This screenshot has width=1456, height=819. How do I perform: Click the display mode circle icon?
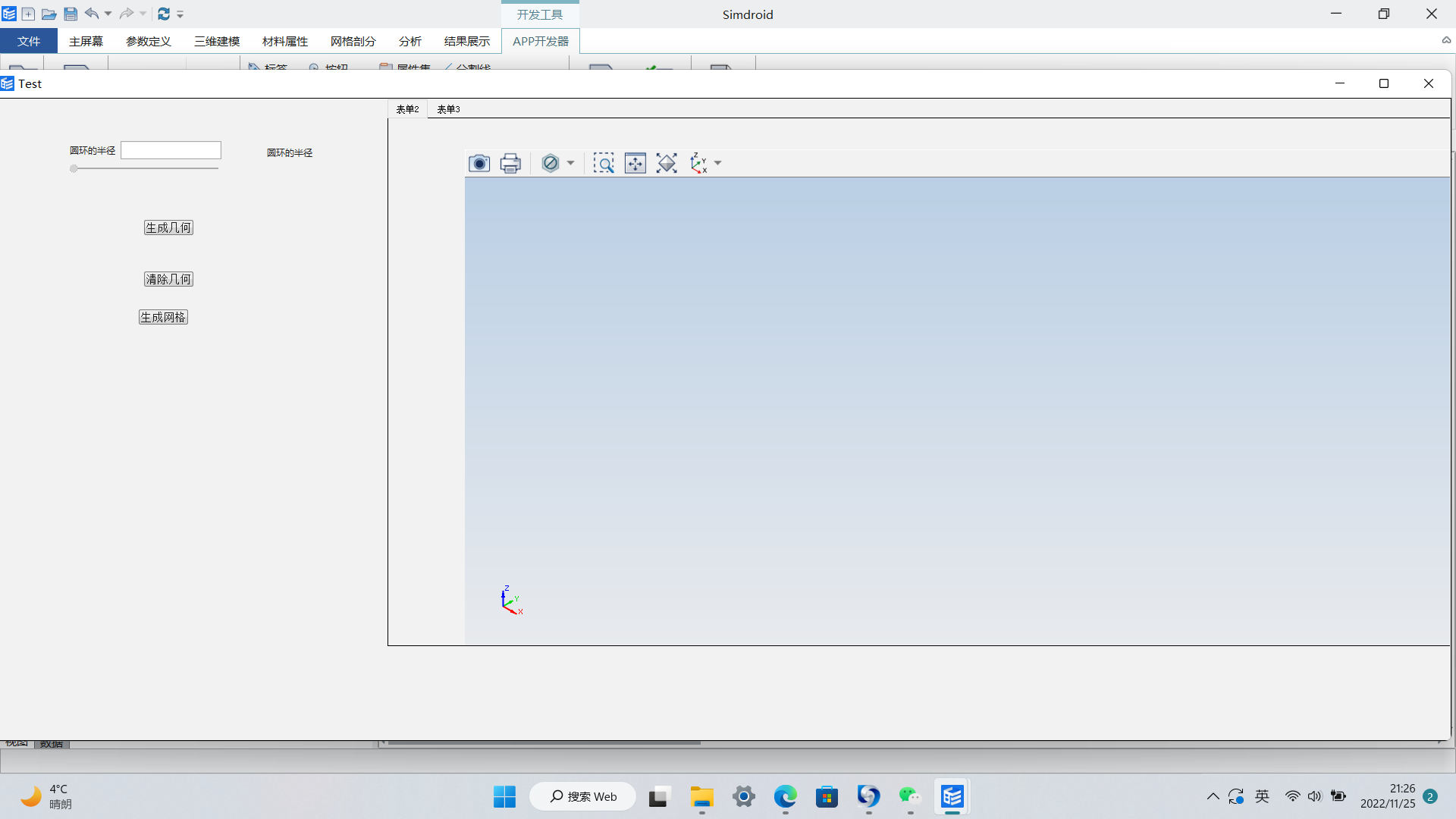(x=551, y=163)
